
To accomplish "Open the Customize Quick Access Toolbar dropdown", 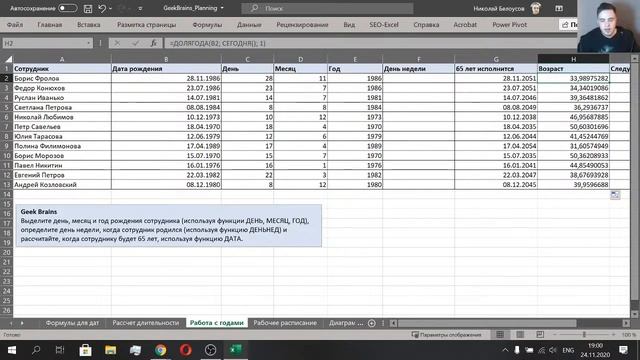I will click(140, 8).
